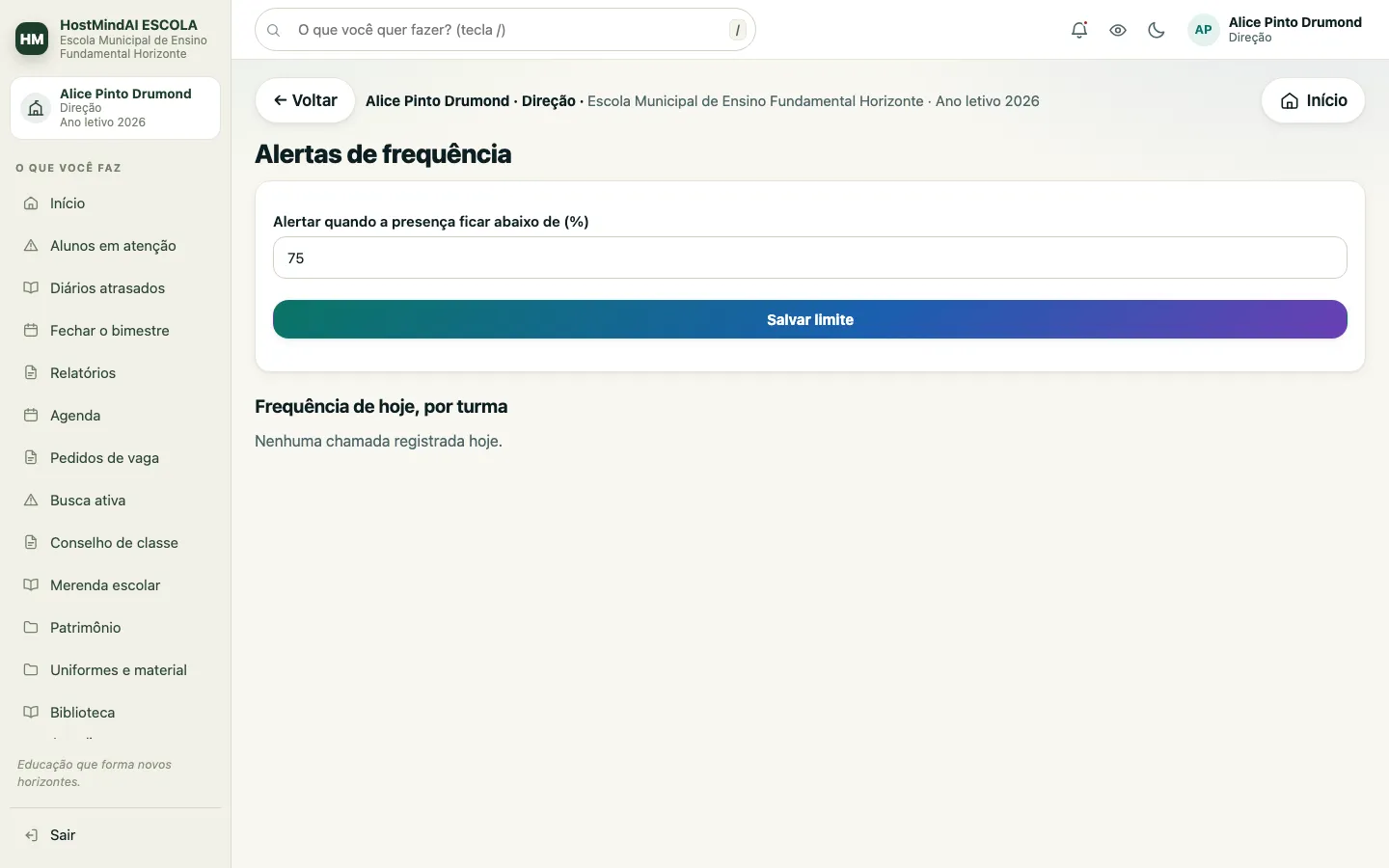Click the Diários atrasados book icon
This screenshot has width=1389, height=868.
pos(31,288)
